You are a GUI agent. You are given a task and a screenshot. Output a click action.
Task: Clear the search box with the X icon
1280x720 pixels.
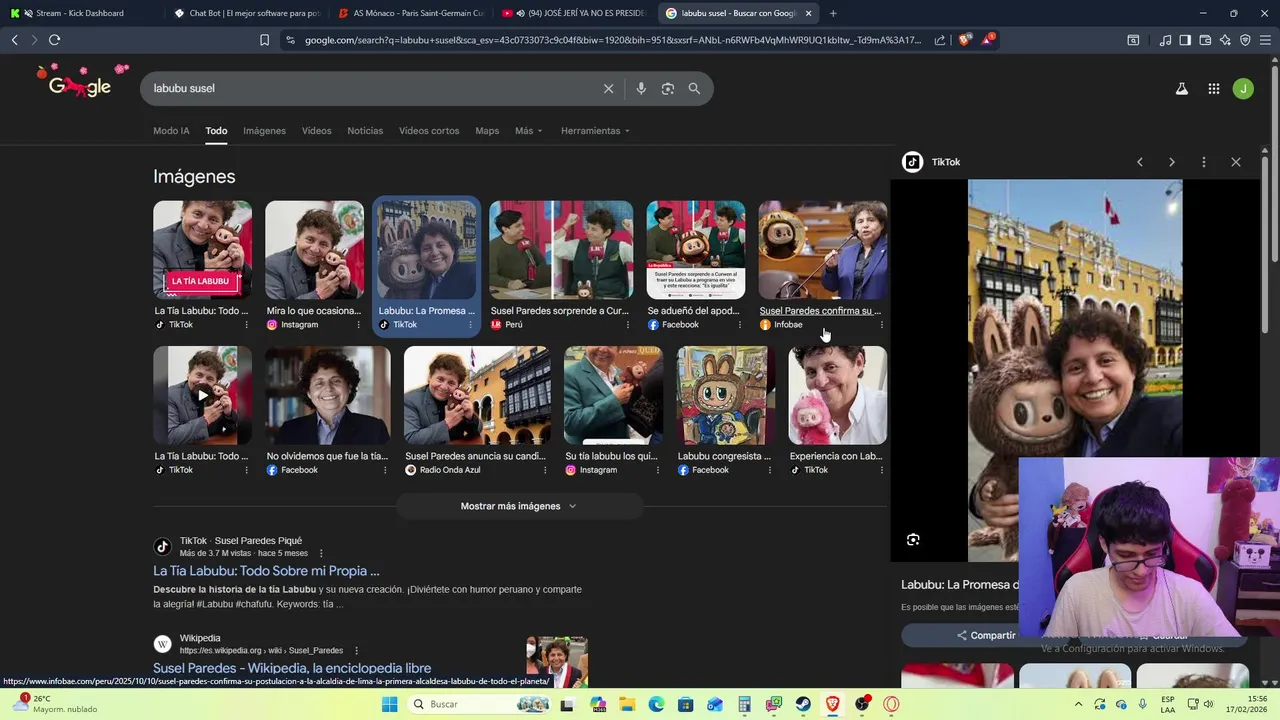(x=608, y=88)
